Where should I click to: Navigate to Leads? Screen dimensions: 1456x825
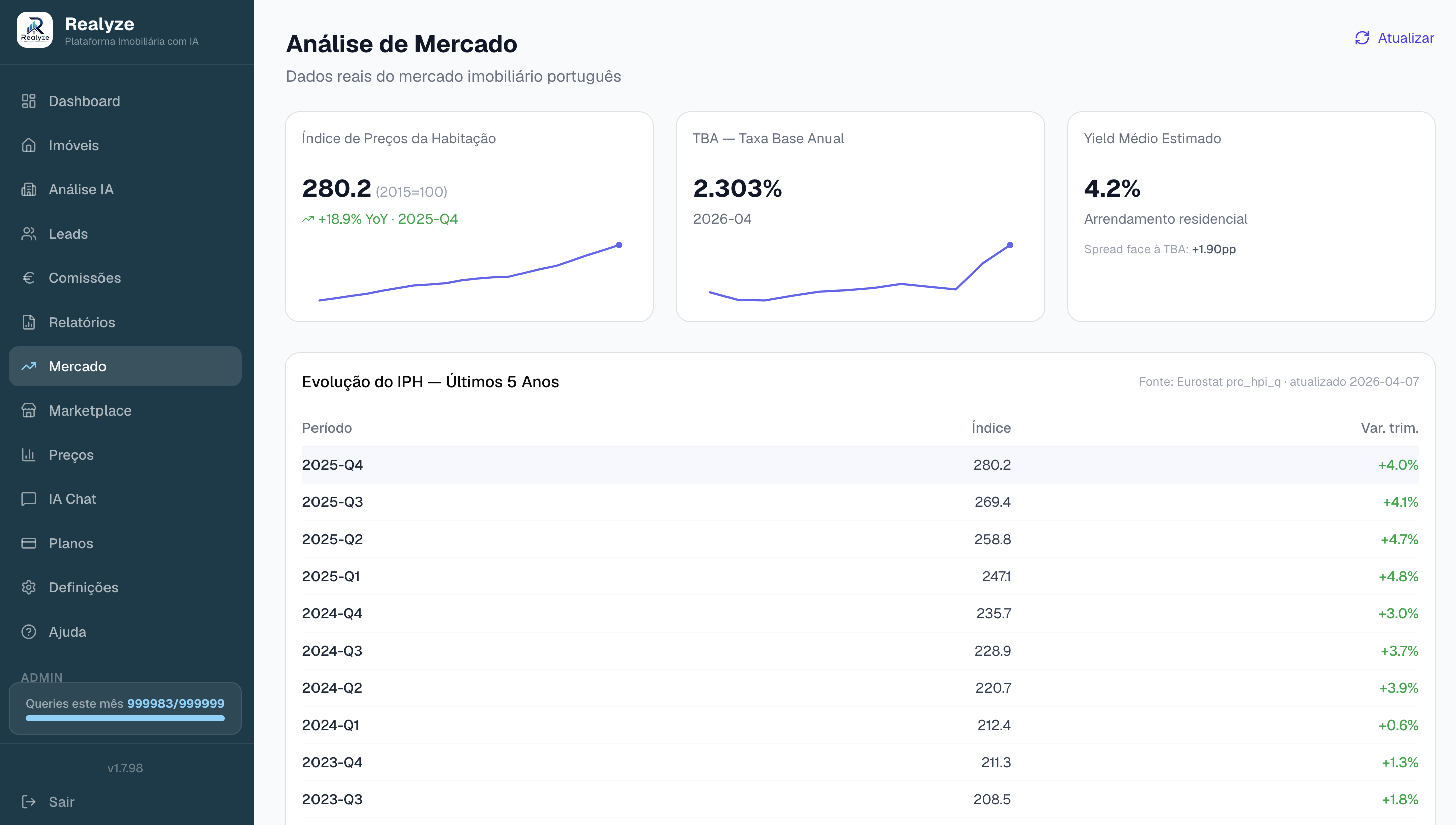[125, 234]
